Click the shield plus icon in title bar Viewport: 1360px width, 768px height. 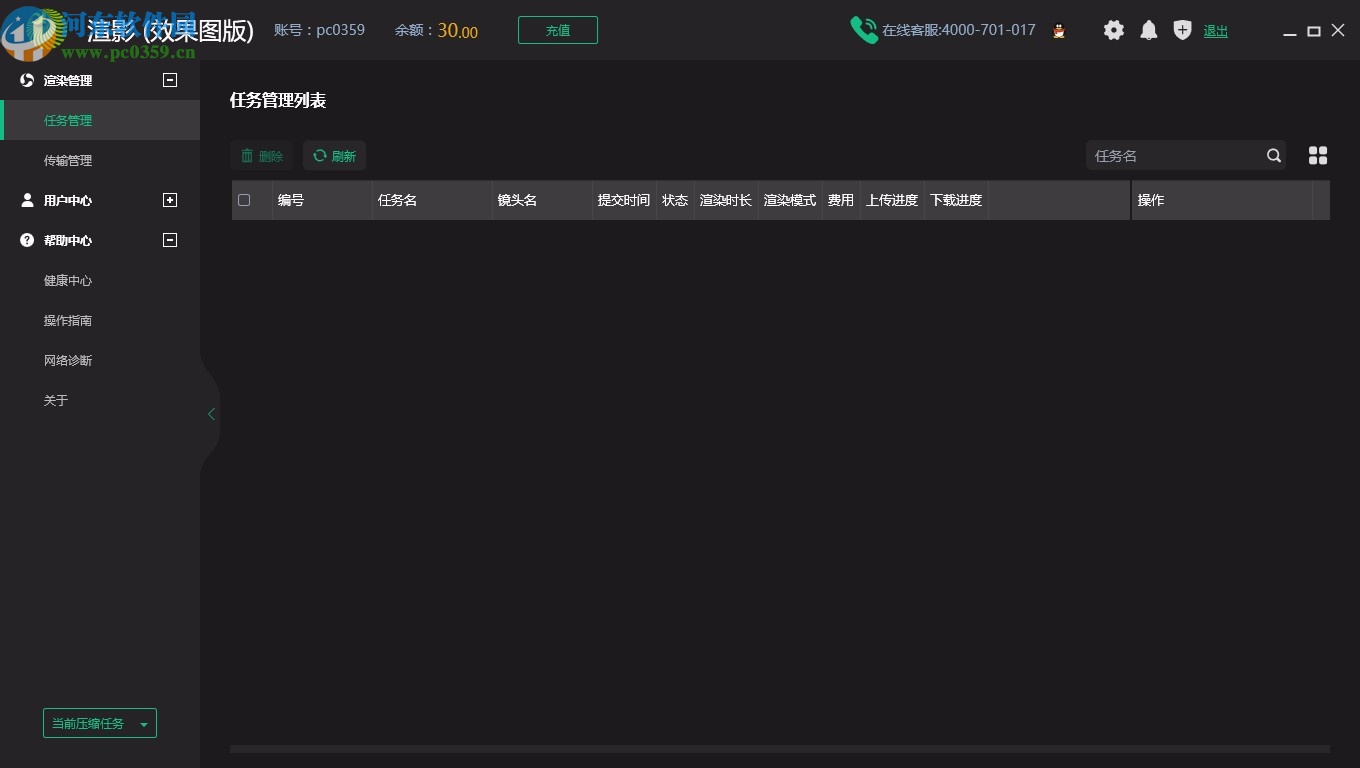pos(1182,30)
